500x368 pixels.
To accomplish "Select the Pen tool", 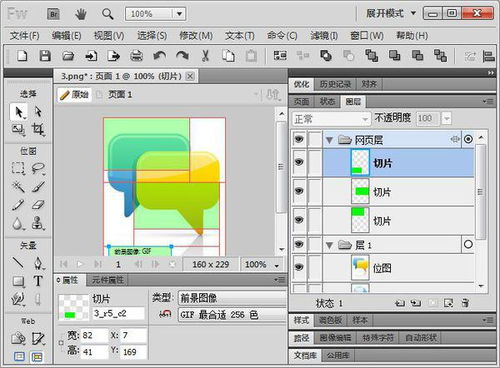I will coord(38,263).
